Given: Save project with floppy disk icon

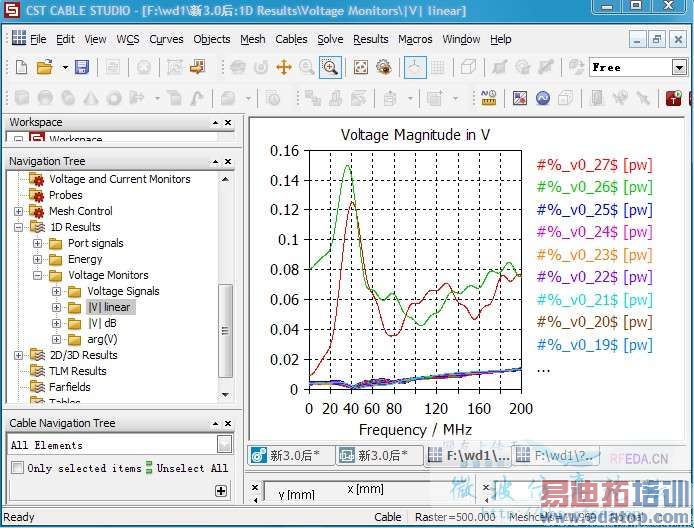Looking at the screenshot, I should pos(82,67).
